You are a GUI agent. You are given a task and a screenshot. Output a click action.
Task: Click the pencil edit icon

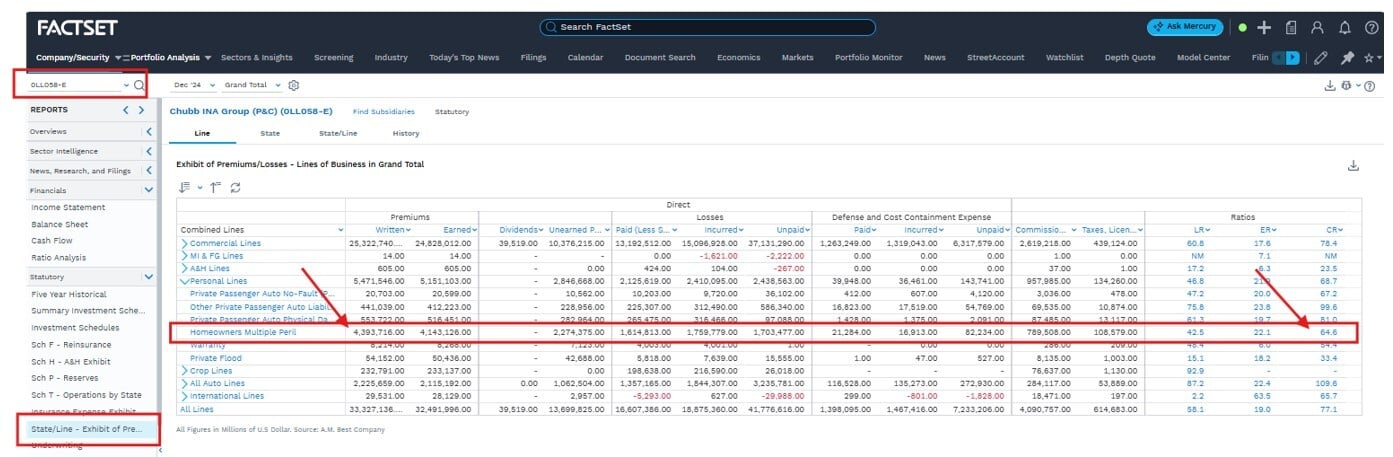[1321, 58]
